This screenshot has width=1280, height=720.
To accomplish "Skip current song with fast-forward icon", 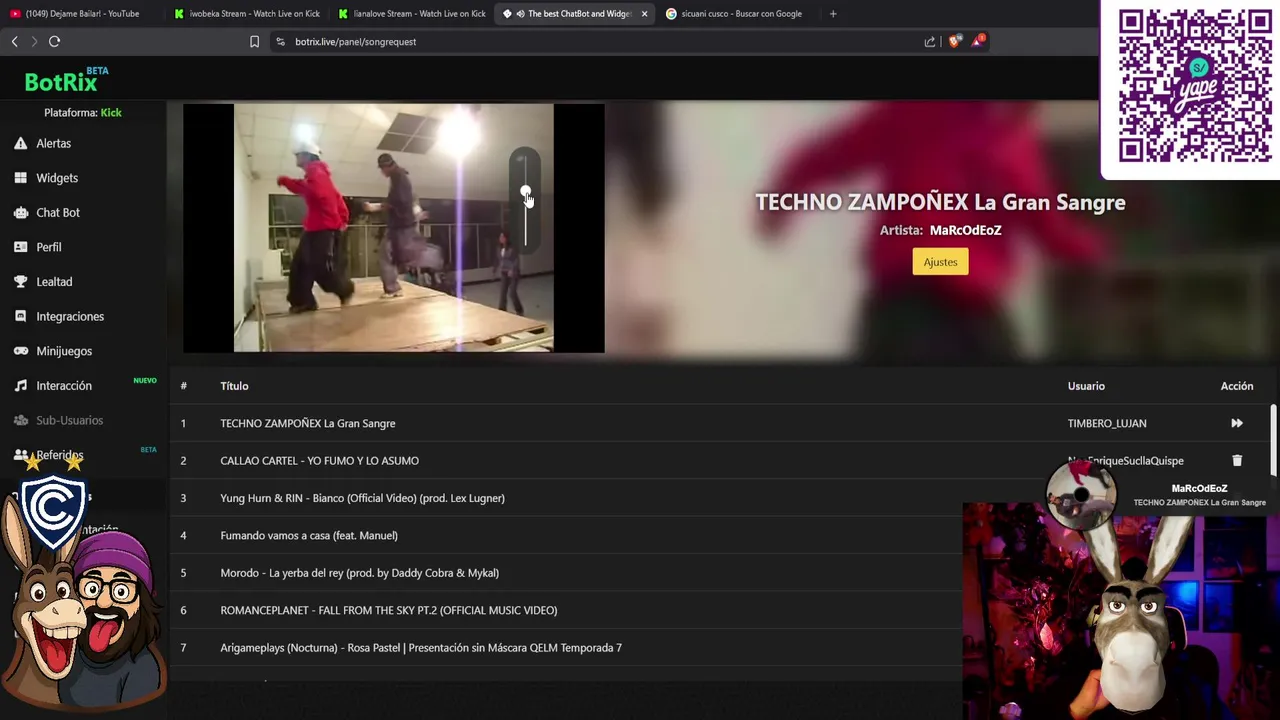I will 1237,423.
